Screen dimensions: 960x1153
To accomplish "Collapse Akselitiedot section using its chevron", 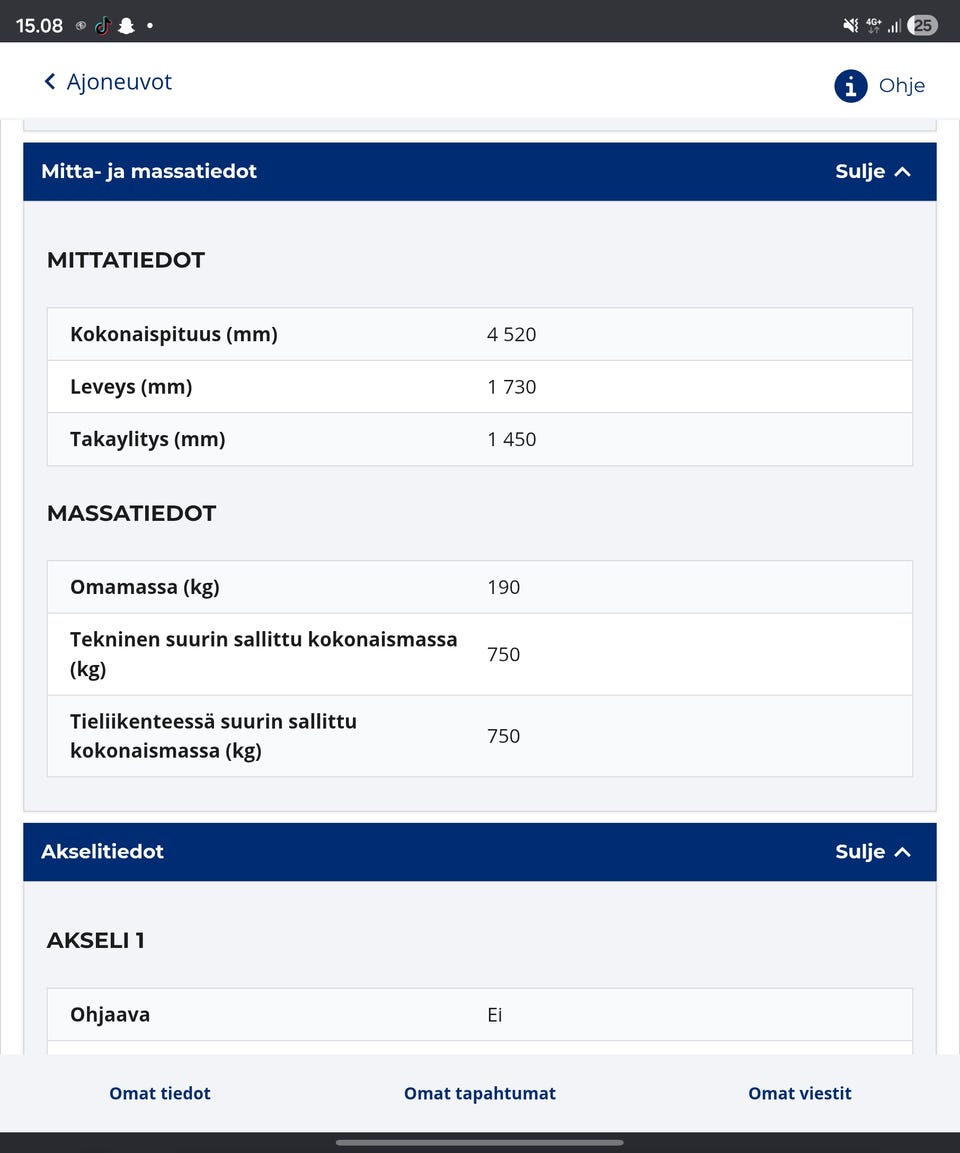I will (903, 852).
